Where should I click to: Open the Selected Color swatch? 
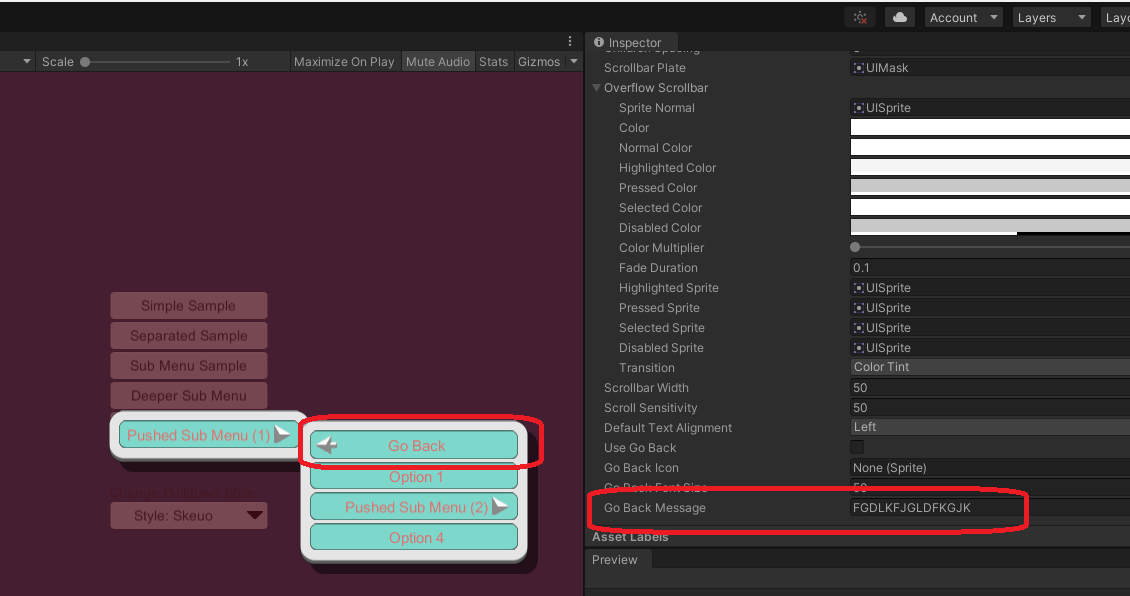point(989,208)
